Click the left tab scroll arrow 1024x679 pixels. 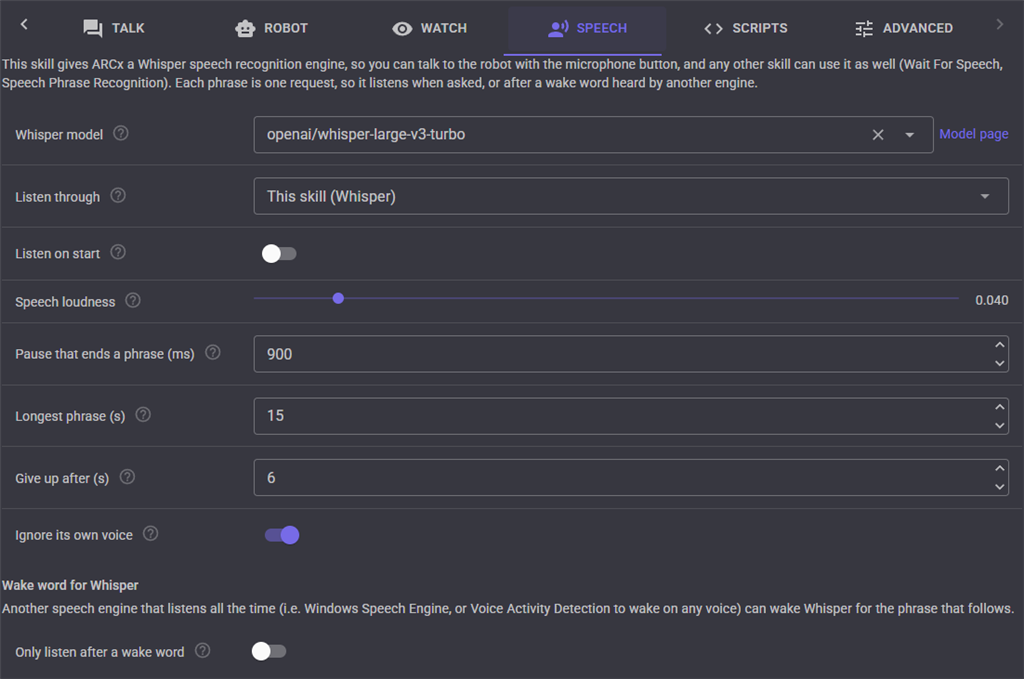coord(24,24)
